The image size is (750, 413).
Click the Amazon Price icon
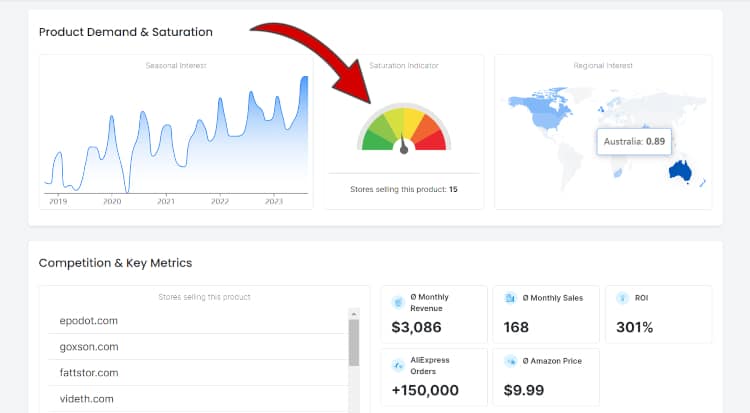point(510,361)
